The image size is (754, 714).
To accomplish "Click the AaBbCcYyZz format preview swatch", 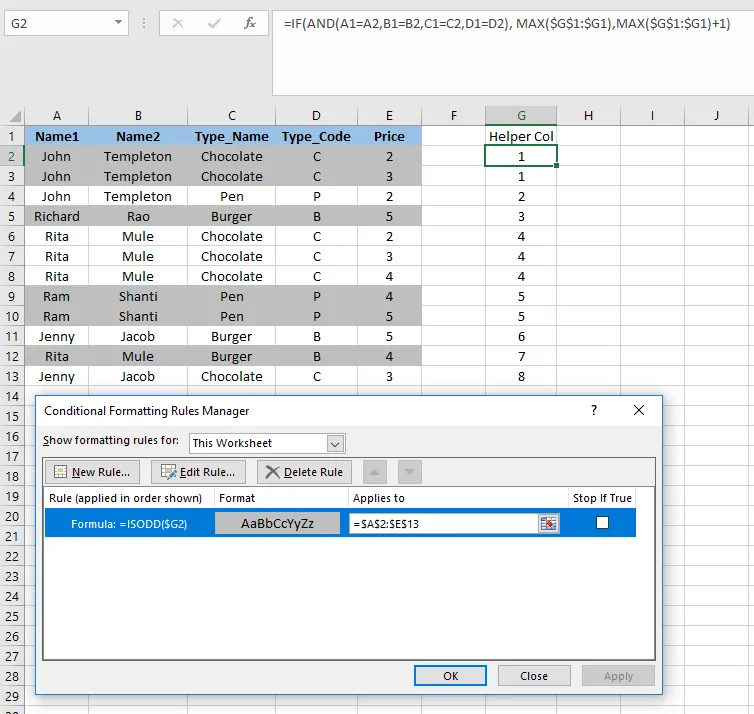I will click(277, 524).
